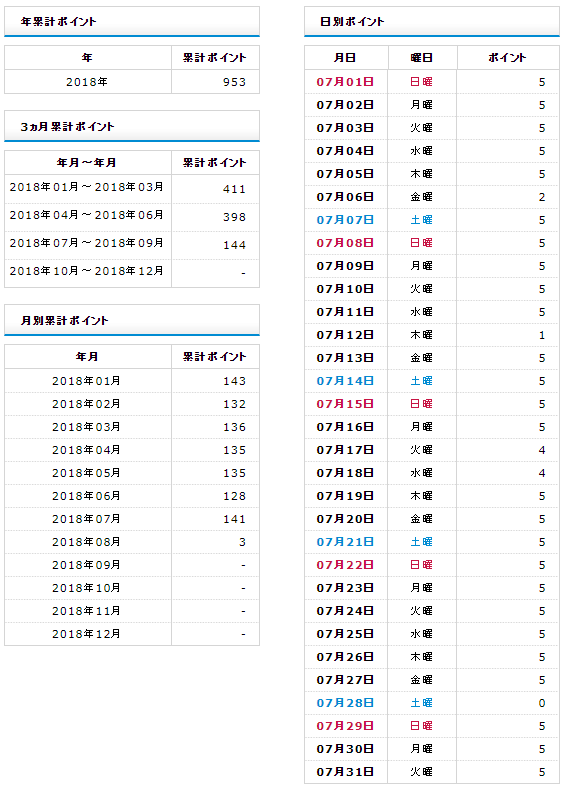Select the 2018年 yearly total row
566x791 pixels.
132,82
